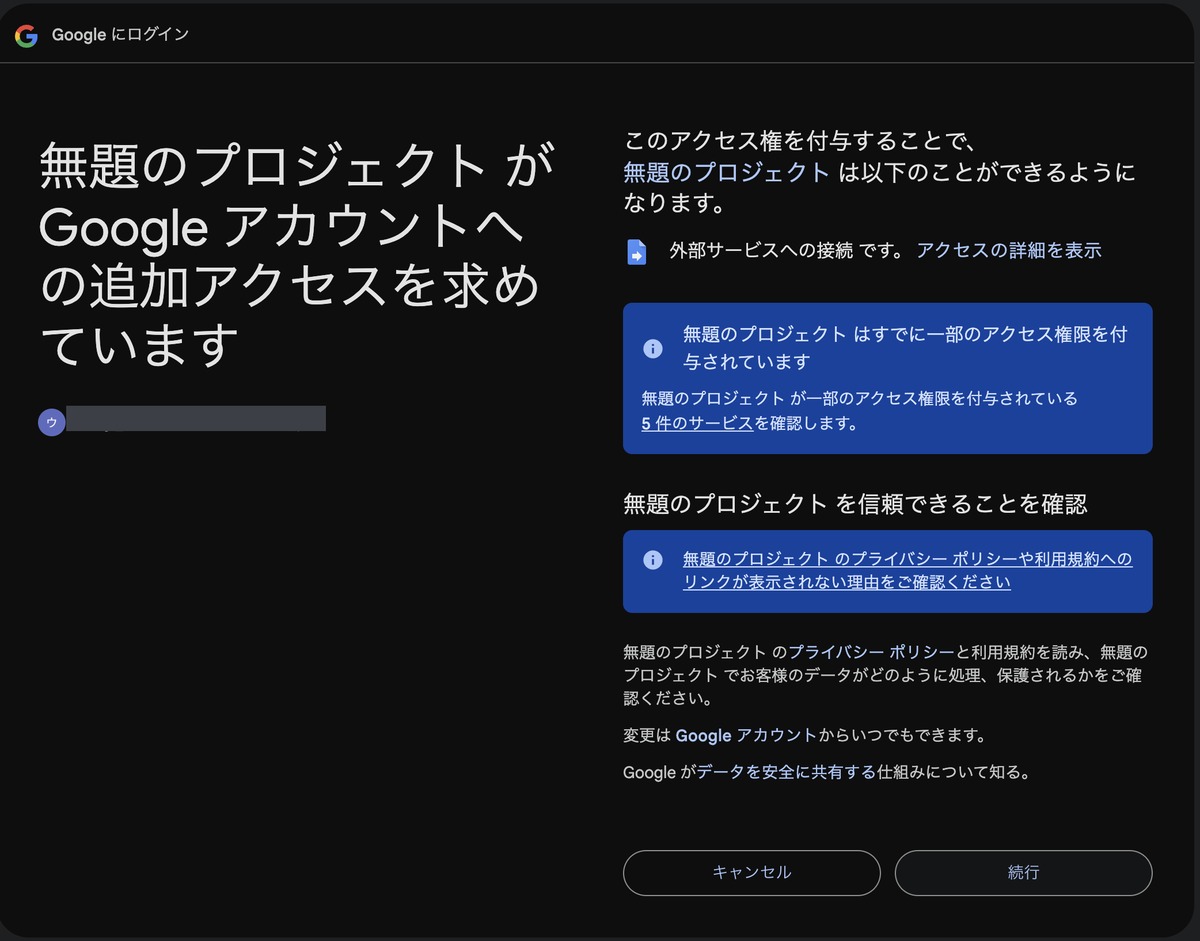
Task: Click the blue '無題のプロジェクト' app name link
Action: point(727,172)
